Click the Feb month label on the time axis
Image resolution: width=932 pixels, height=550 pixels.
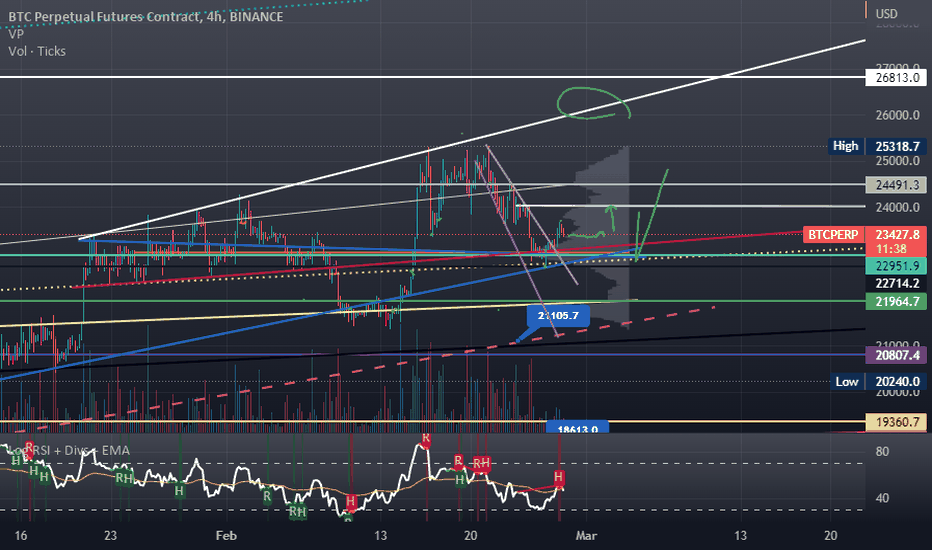pos(226,536)
